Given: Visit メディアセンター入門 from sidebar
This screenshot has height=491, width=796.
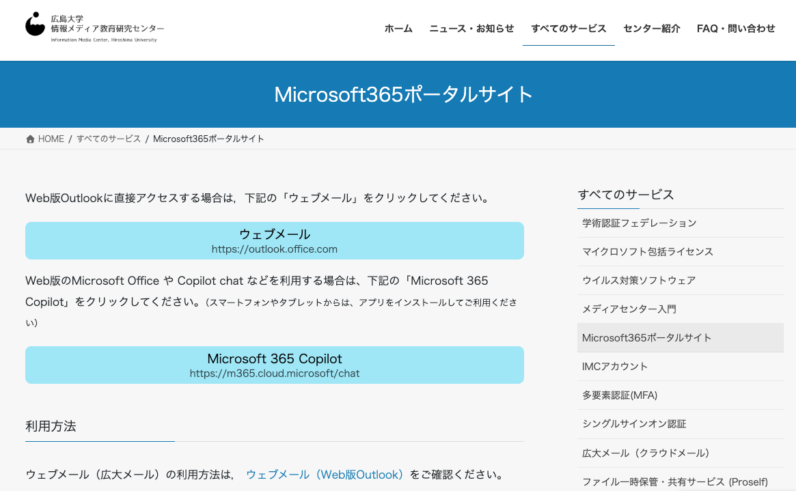Looking at the screenshot, I should click(x=629, y=309).
